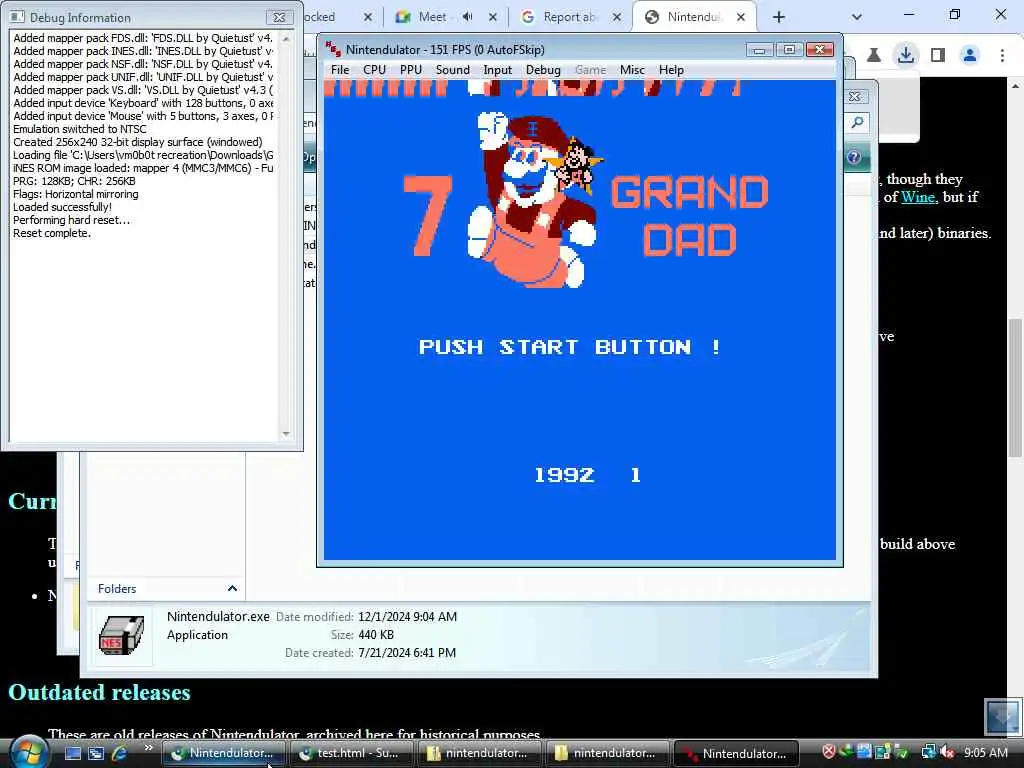Open the CPU menu
This screenshot has width=1024, height=768.
(374, 70)
